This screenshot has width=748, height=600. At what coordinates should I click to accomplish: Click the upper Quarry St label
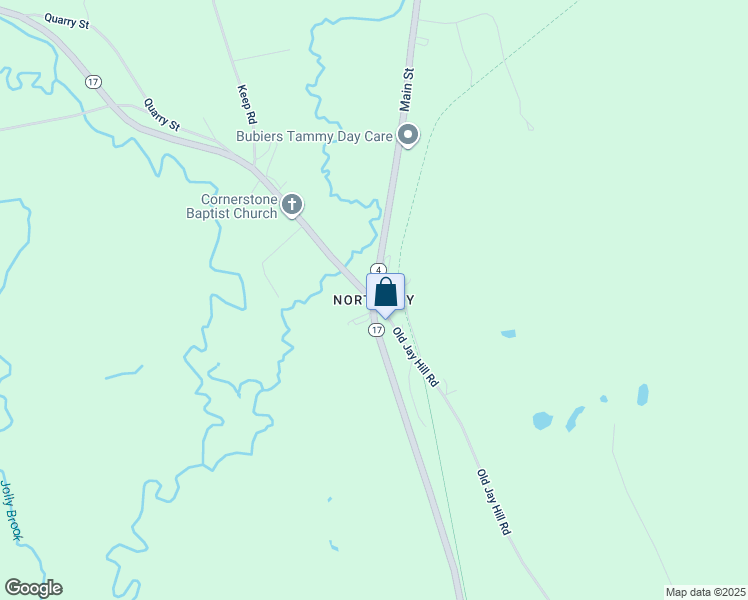[x=67, y=21]
